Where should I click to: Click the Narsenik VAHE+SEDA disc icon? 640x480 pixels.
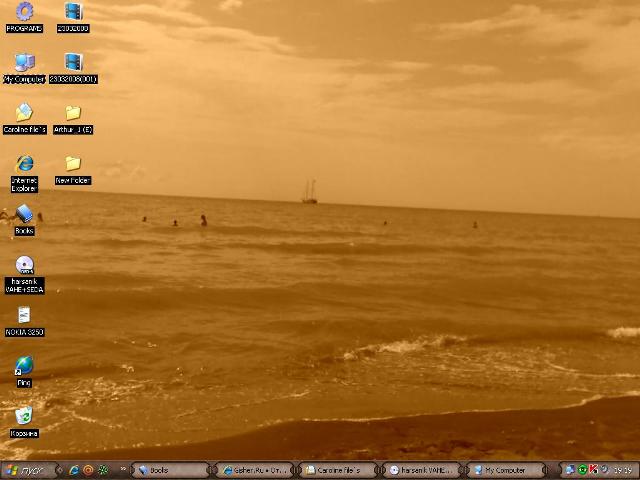pyautogui.click(x=24, y=266)
